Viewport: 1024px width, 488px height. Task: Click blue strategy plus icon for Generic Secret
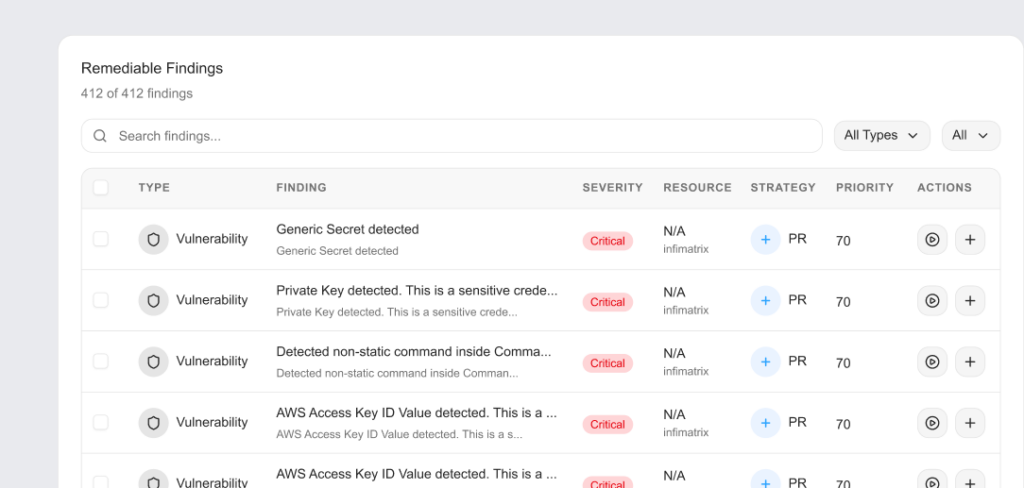coord(765,240)
